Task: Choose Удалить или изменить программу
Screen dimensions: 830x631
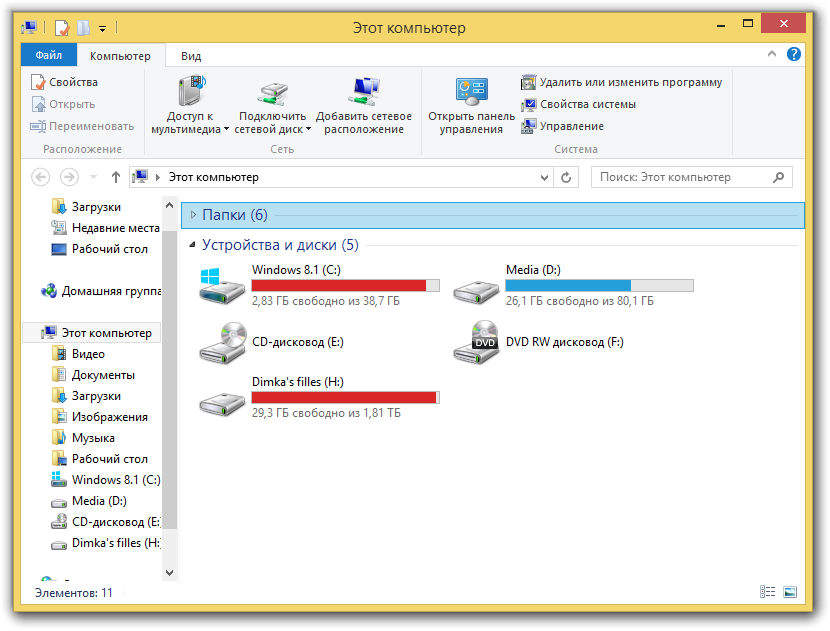Action: coord(621,82)
